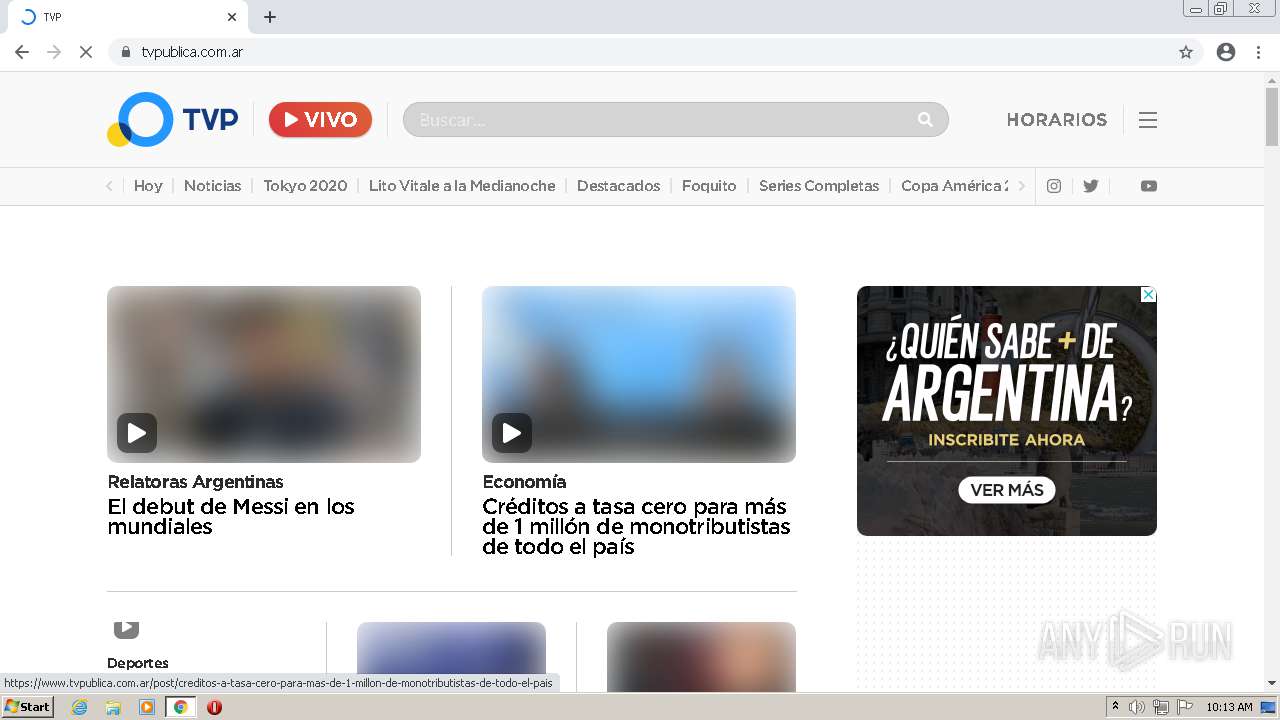The height and width of the screenshot is (720, 1280).
Task: Open the red Opera taskbar icon
Action: pyautogui.click(x=214, y=707)
